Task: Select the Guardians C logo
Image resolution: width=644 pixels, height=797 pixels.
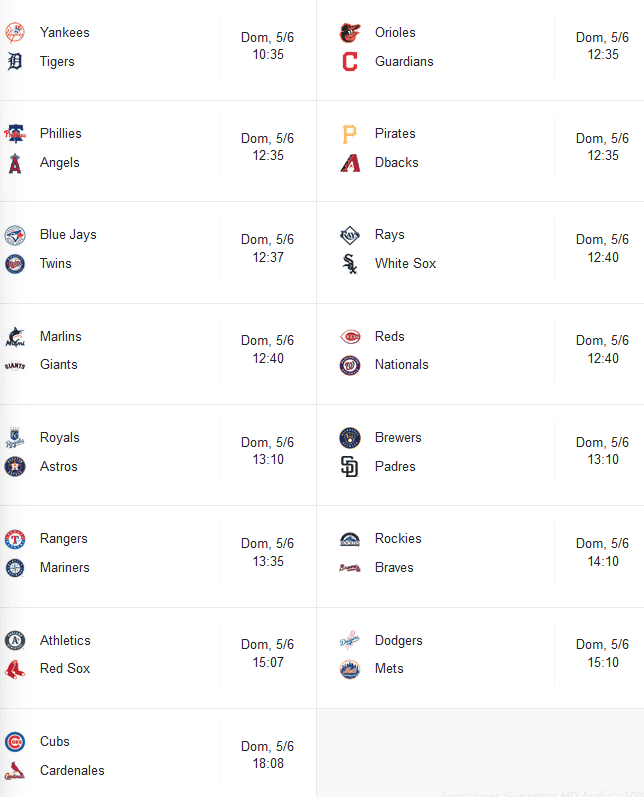Action: pos(350,62)
